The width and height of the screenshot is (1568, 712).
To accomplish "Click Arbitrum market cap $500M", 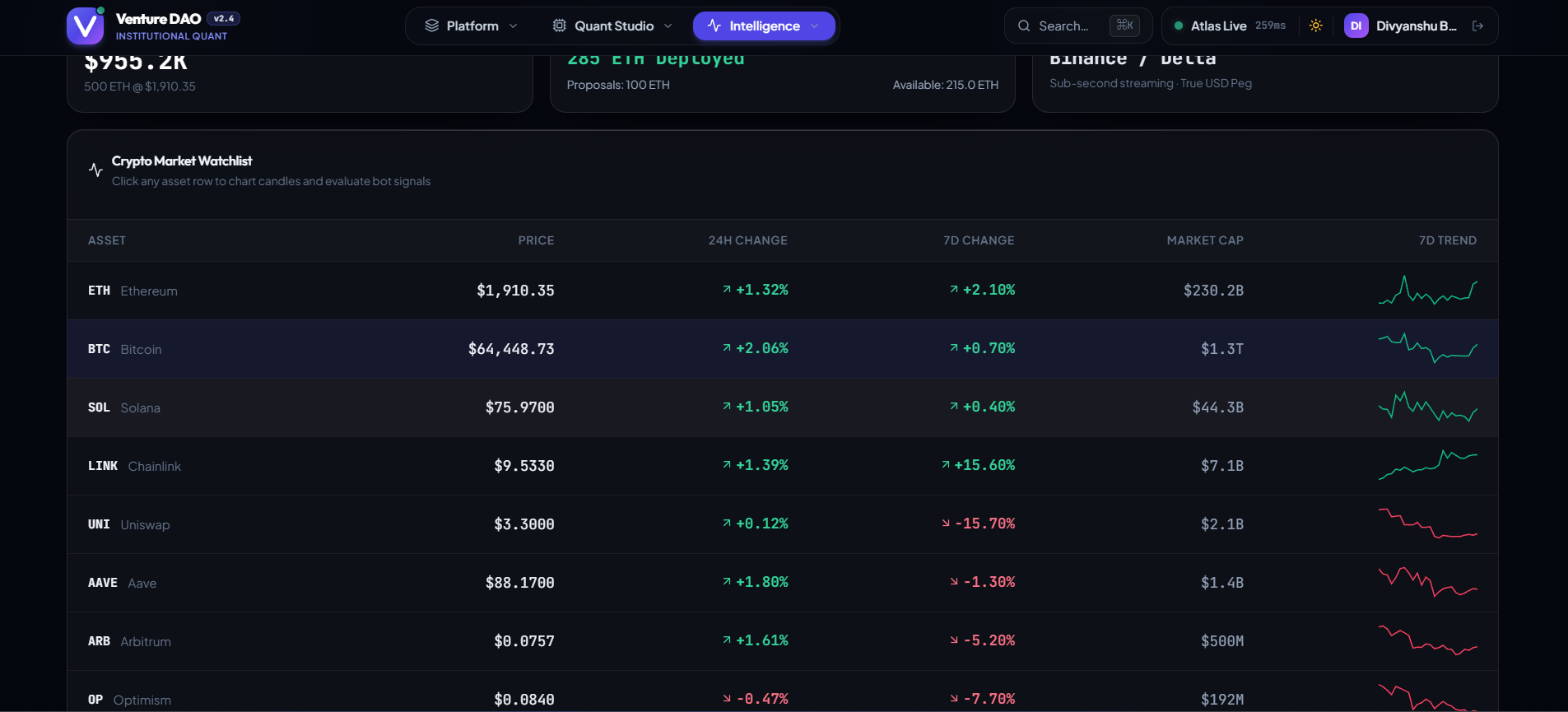I will point(1222,641).
